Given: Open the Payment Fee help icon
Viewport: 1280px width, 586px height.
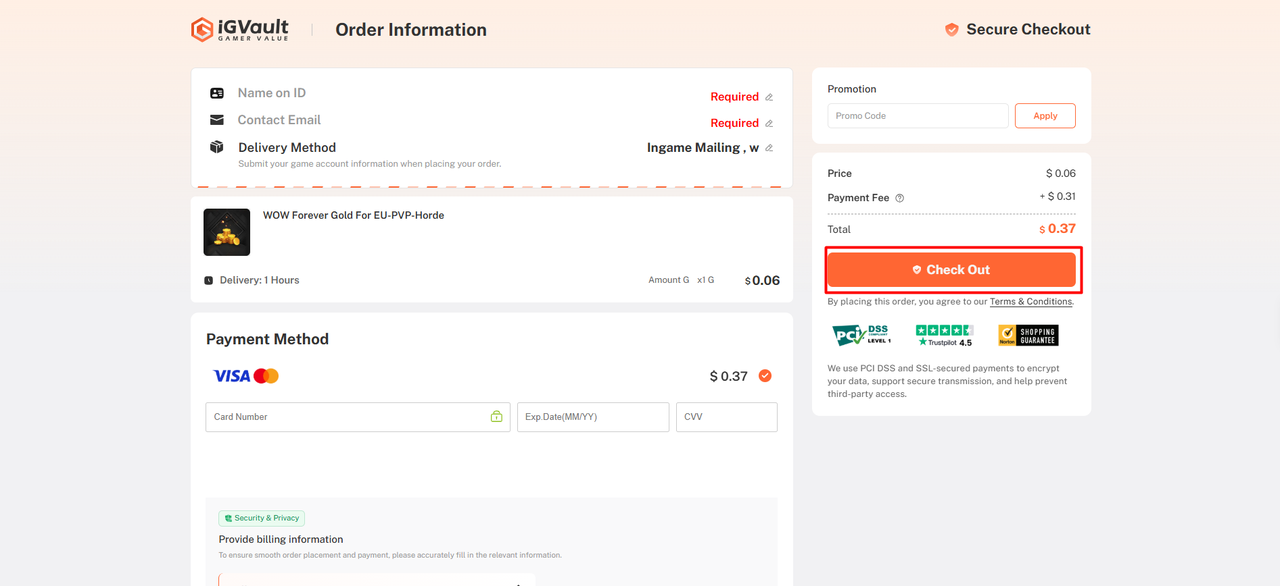Looking at the screenshot, I should pyautogui.click(x=900, y=198).
